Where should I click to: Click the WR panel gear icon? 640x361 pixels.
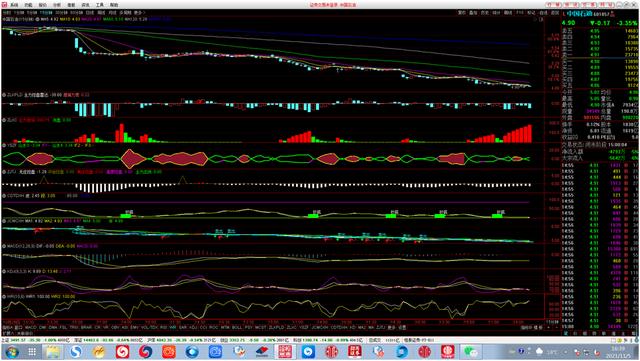pyautogui.click(x=4, y=296)
